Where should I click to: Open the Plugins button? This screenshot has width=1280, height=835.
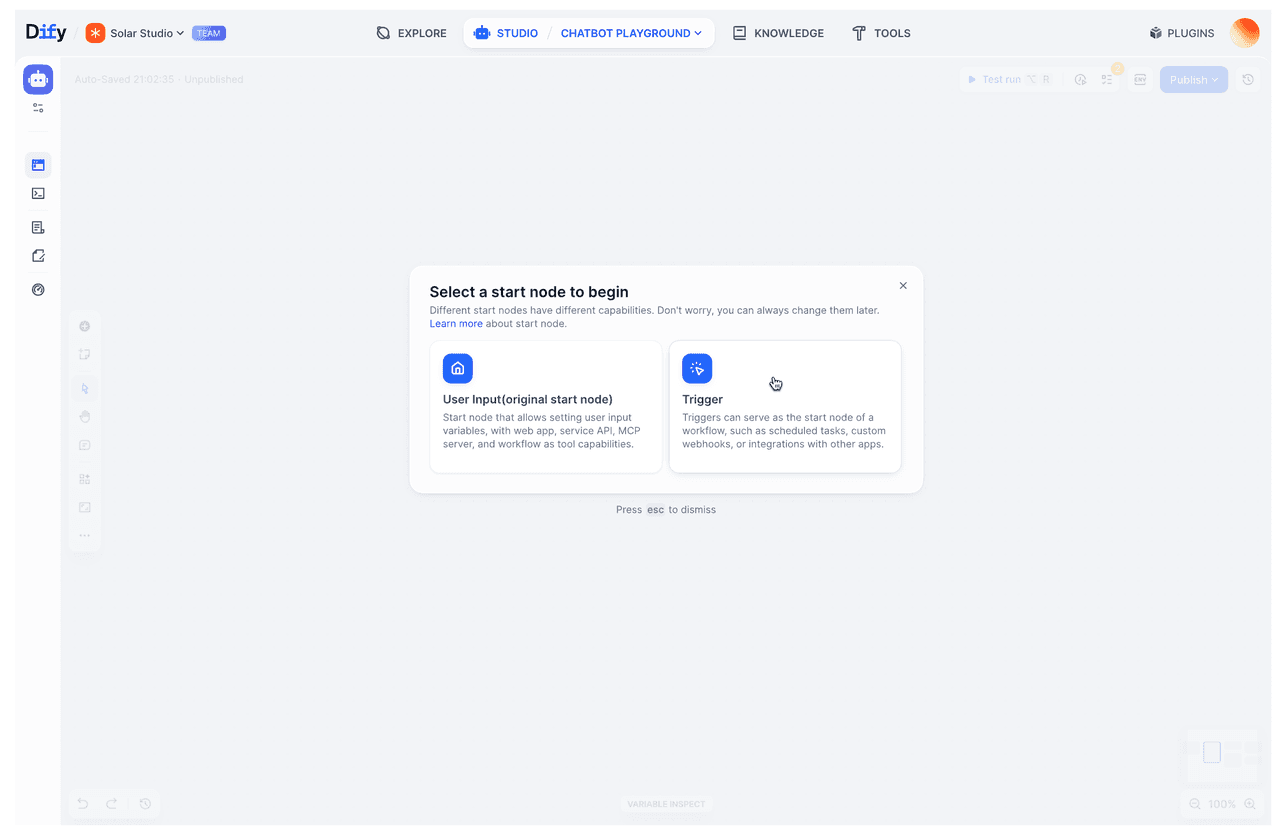coord(1181,33)
